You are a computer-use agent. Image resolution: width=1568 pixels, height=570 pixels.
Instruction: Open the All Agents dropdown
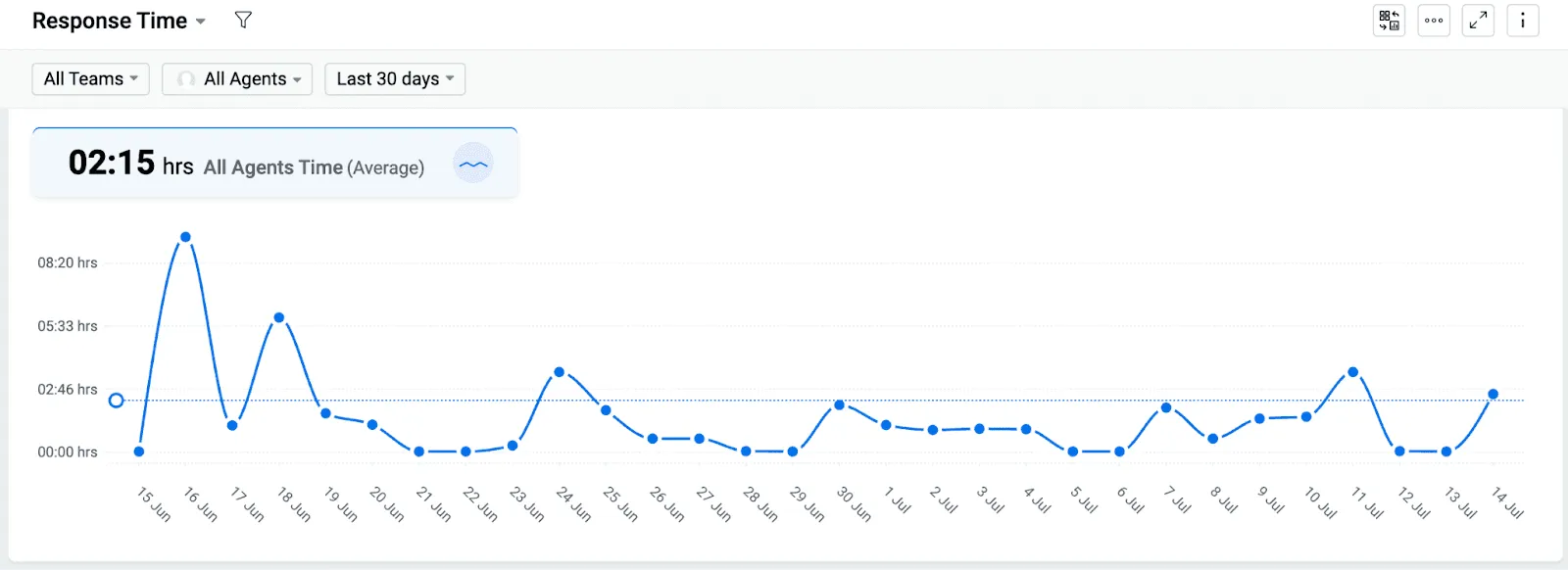[237, 78]
